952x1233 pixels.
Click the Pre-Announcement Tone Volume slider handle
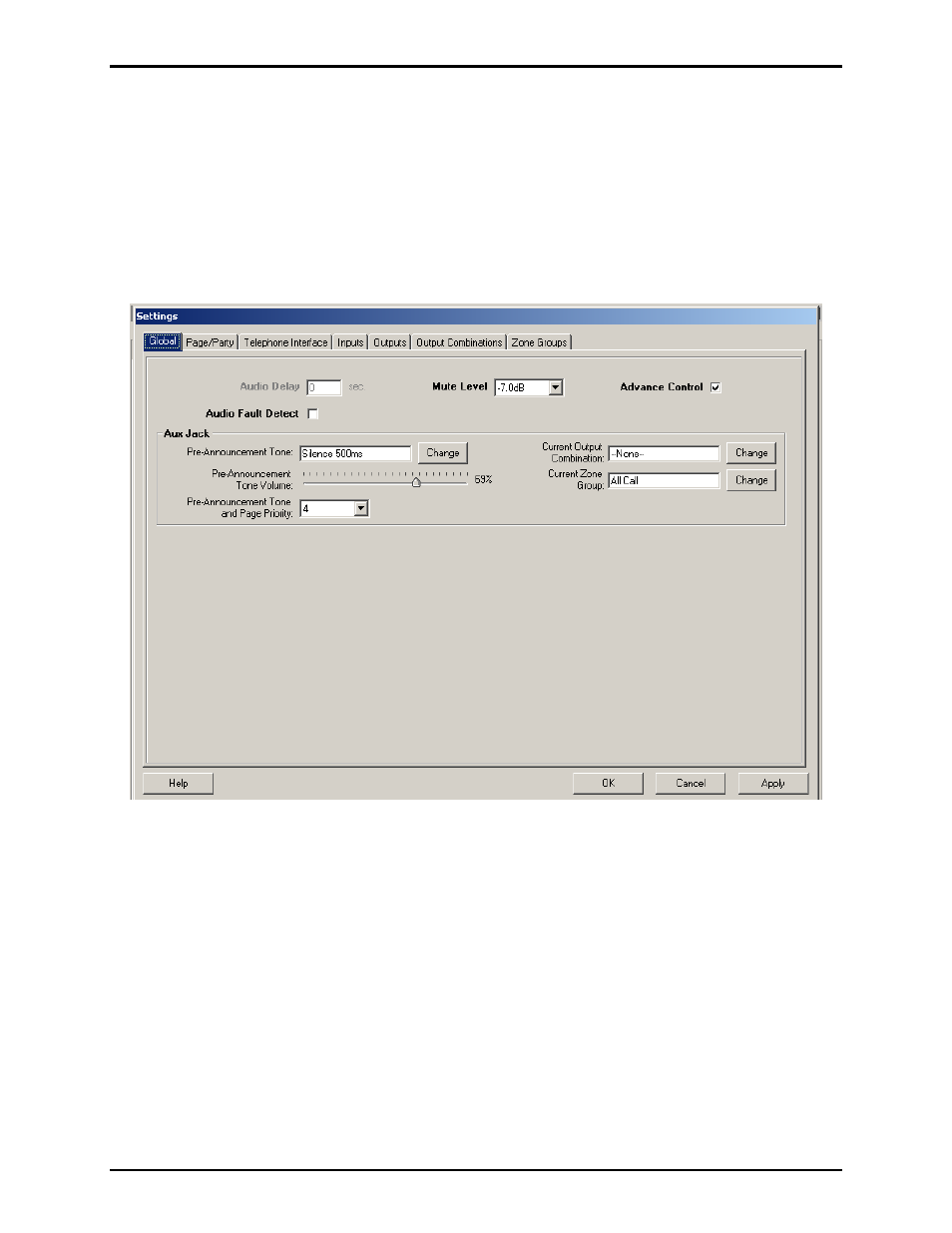[x=416, y=482]
